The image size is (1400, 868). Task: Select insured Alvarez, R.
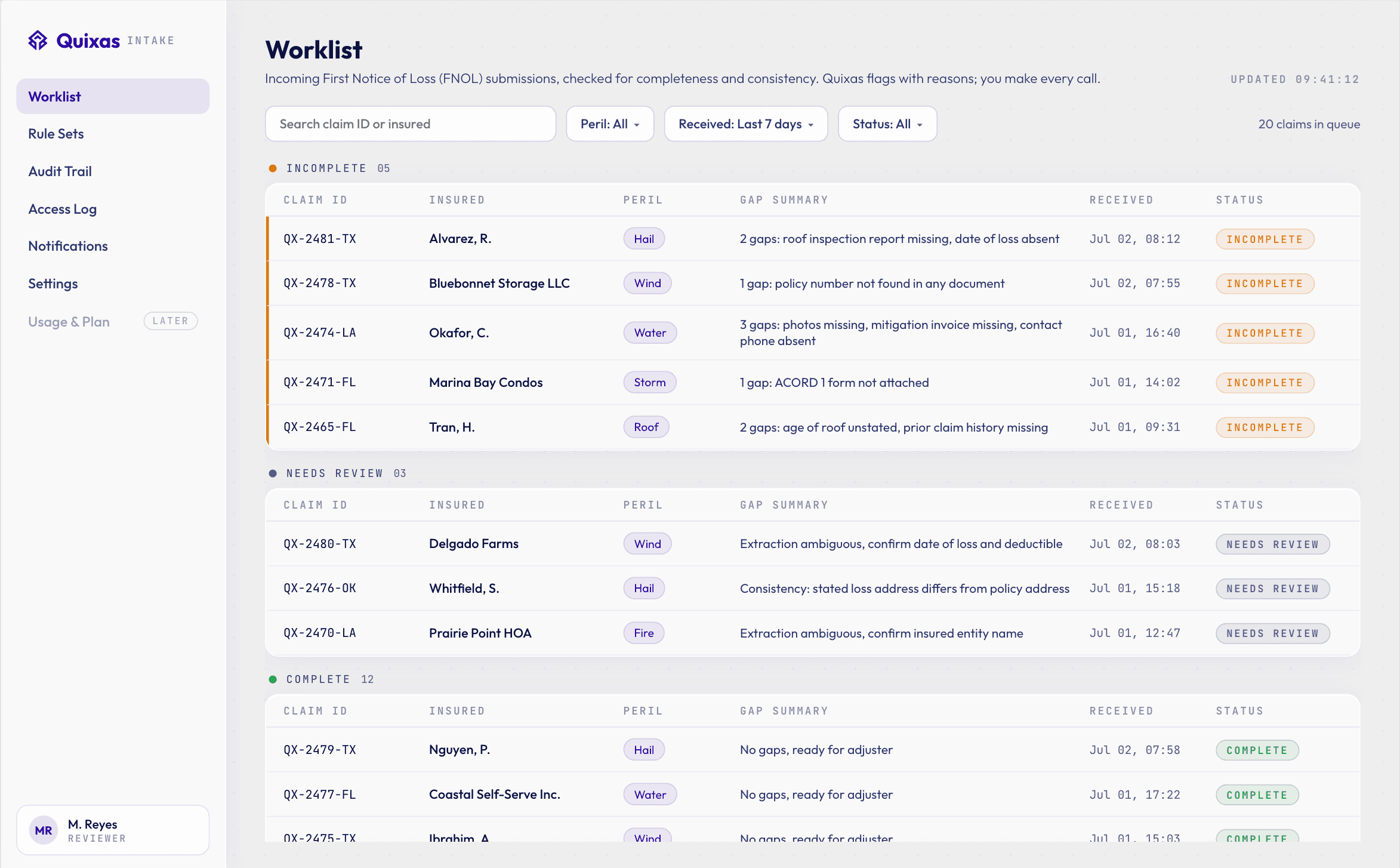point(460,239)
